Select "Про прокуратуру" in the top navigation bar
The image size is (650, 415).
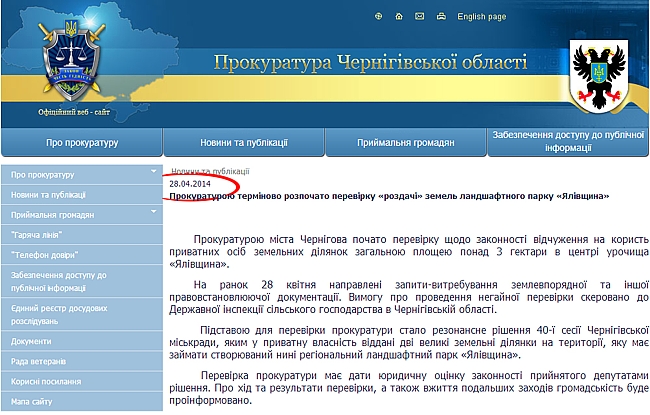click(x=82, y=143)
